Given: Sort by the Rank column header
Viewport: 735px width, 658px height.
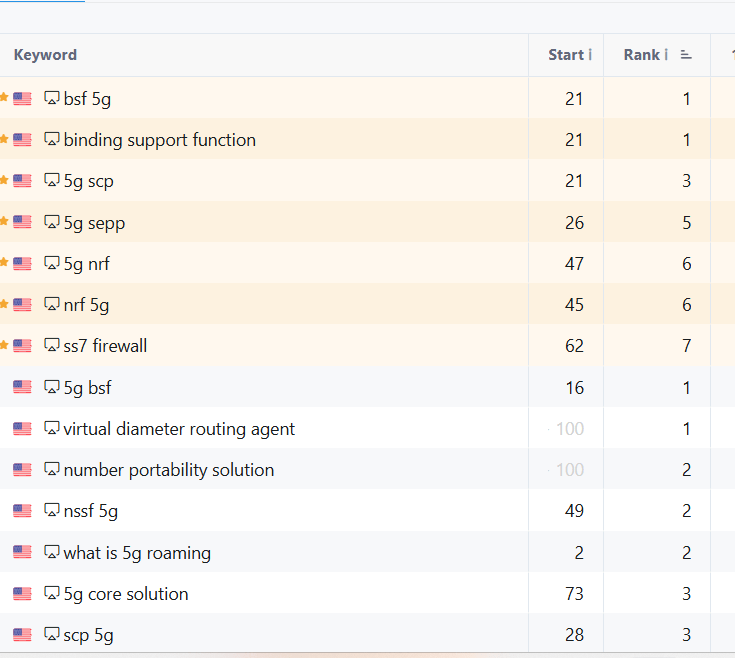Looking at the screenshot, I should coord(641,55).
